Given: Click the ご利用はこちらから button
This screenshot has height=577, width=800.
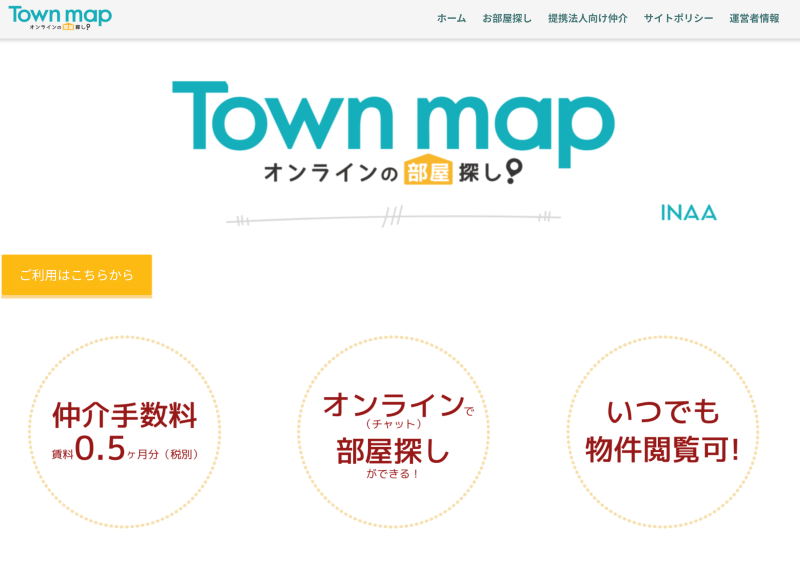Looking at the screenshot, I should pyautogui.click(x=77, y=275).
